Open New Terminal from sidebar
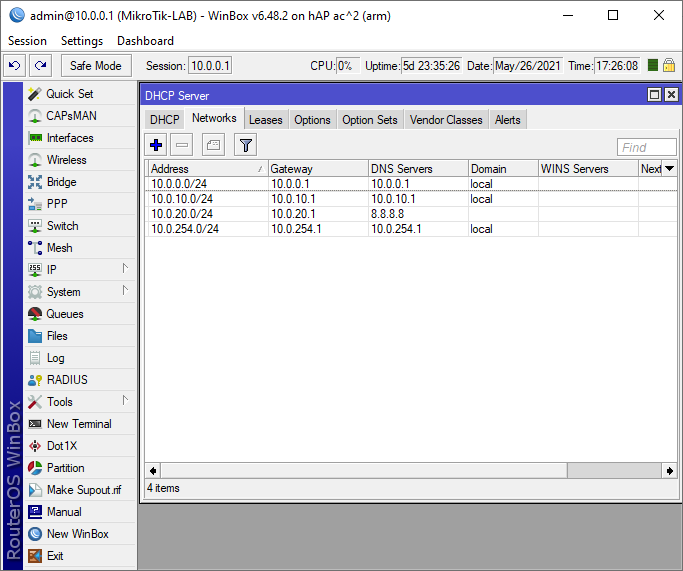The width and height of the screenshot is (683, 571). [x=80, y=424]
